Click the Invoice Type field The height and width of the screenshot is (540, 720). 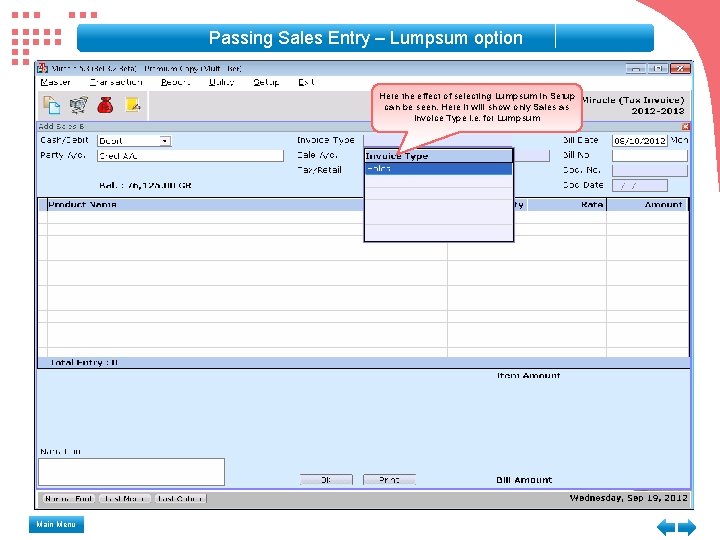[x=438, y=141]
